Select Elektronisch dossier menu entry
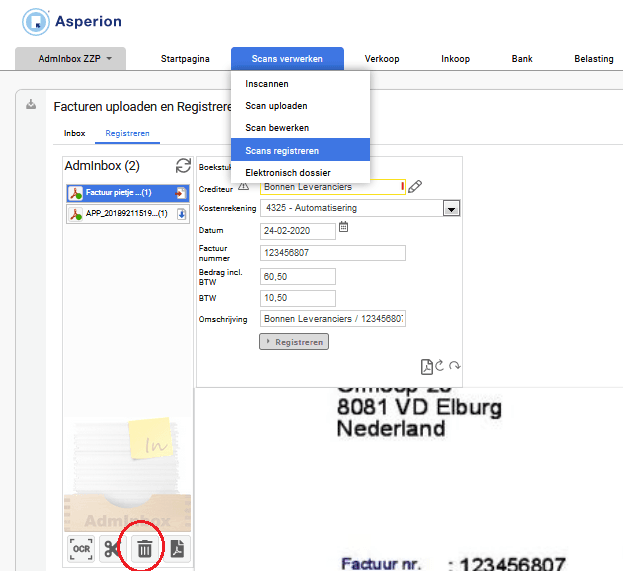This screenshot has height=571, width=623. (300, 172)
